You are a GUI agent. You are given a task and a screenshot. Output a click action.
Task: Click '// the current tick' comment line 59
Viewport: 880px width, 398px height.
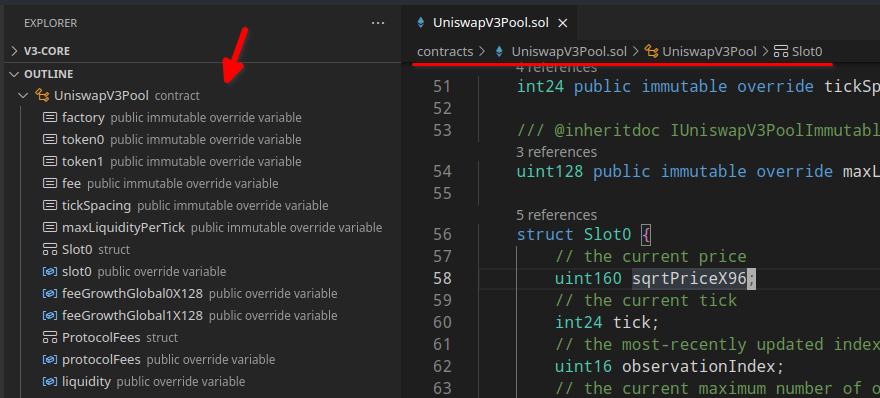tap(645, 300)
